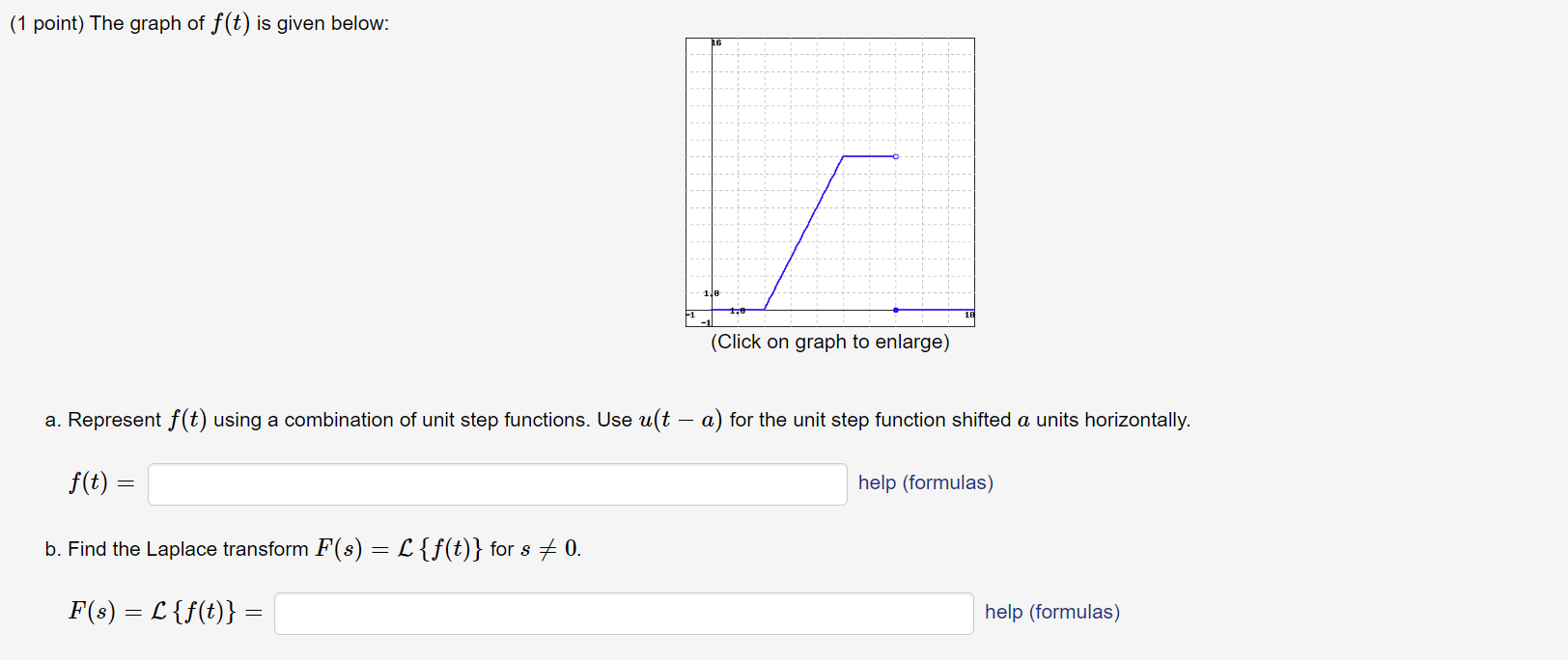Open the help (formulas) link for part b
The image size is (1568, 660).
pos(1050,612)
